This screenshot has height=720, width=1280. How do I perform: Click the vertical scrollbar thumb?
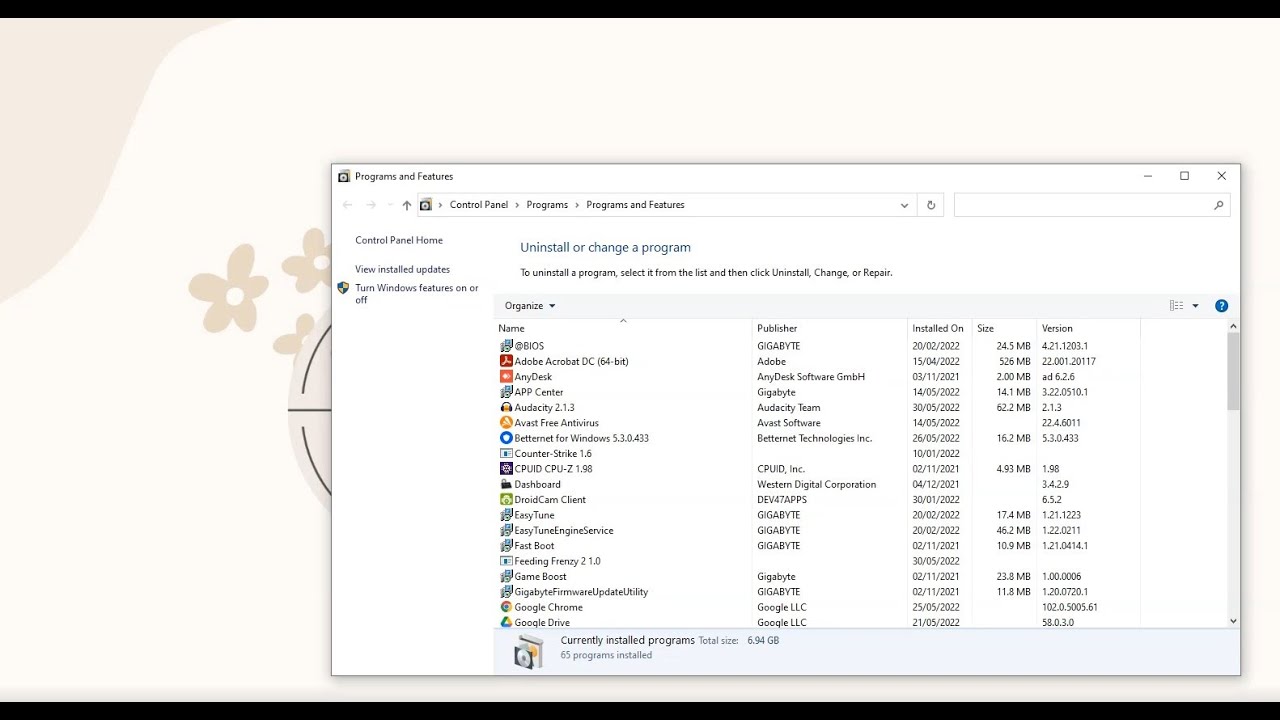(x=1233, y=371)
